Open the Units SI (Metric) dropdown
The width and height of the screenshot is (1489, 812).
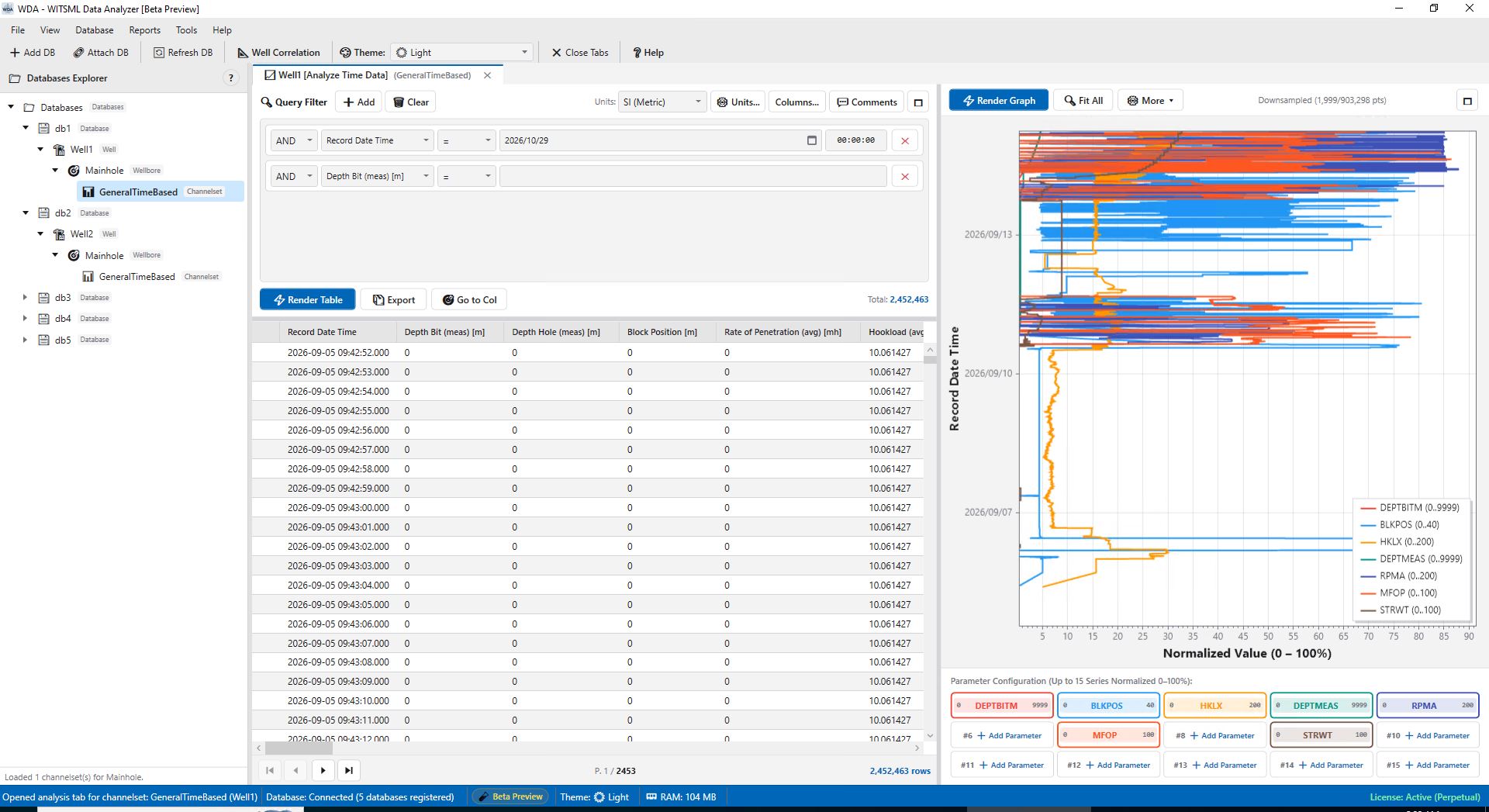pos(662,102)
